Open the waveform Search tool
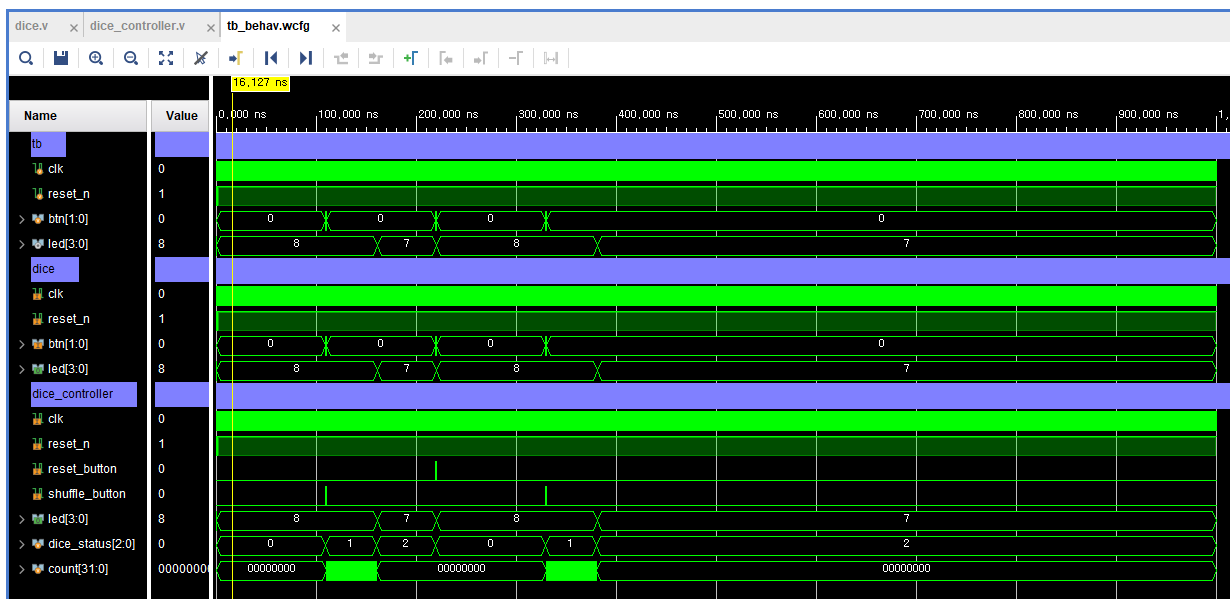 tap(26, 58)
